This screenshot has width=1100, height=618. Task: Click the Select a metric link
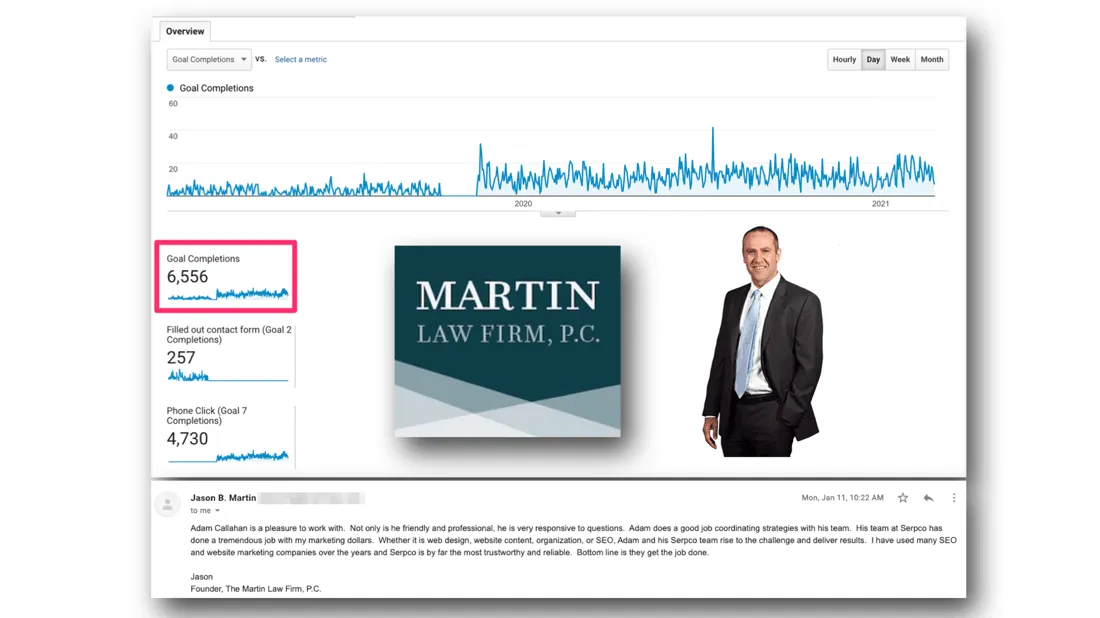pos(300,60)
